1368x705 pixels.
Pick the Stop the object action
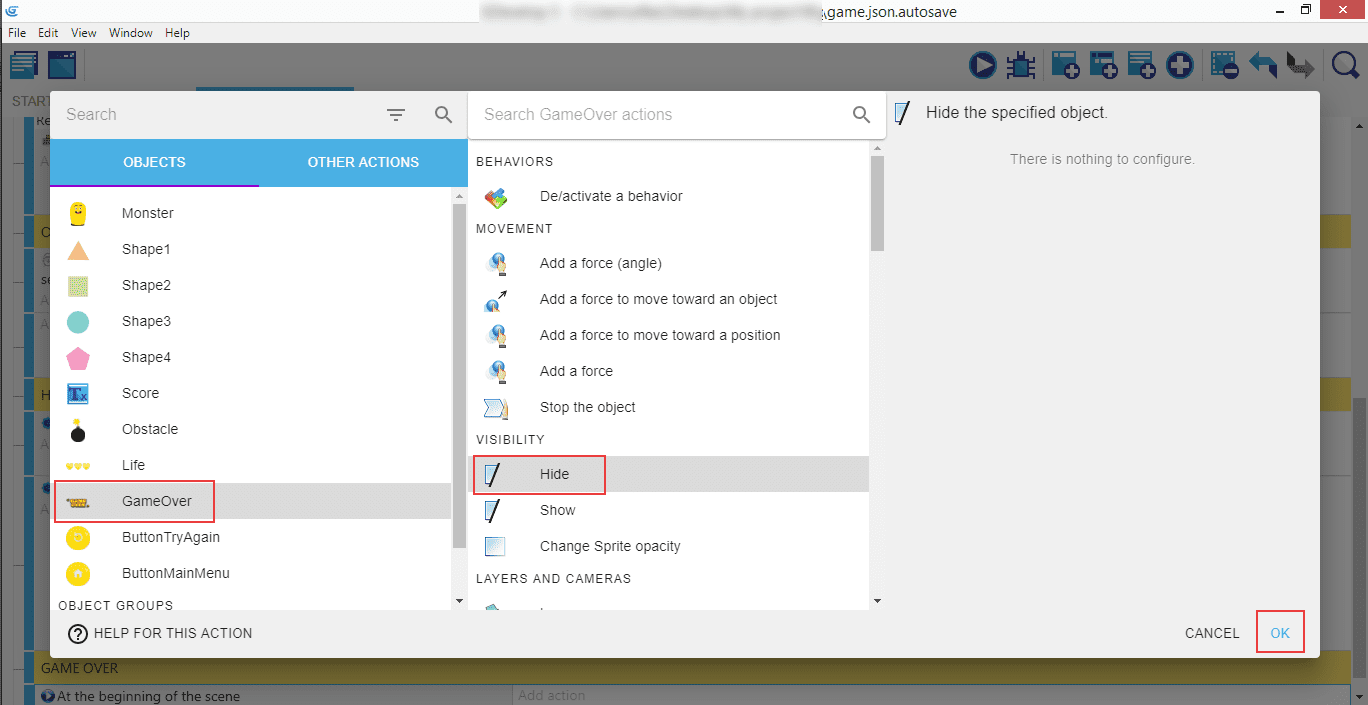pyautogui.click(x=587, y=407)
